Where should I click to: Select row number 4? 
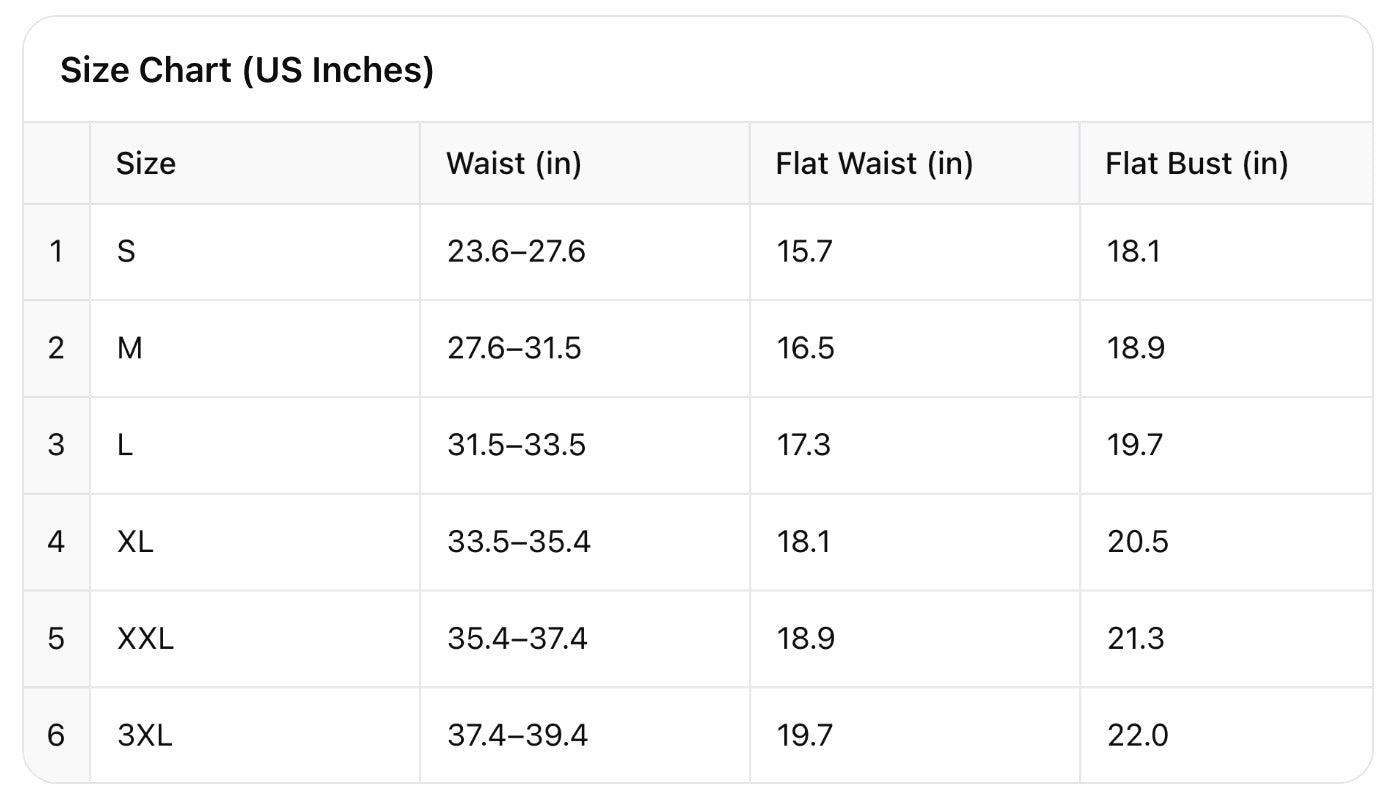[x=56, y=542]
